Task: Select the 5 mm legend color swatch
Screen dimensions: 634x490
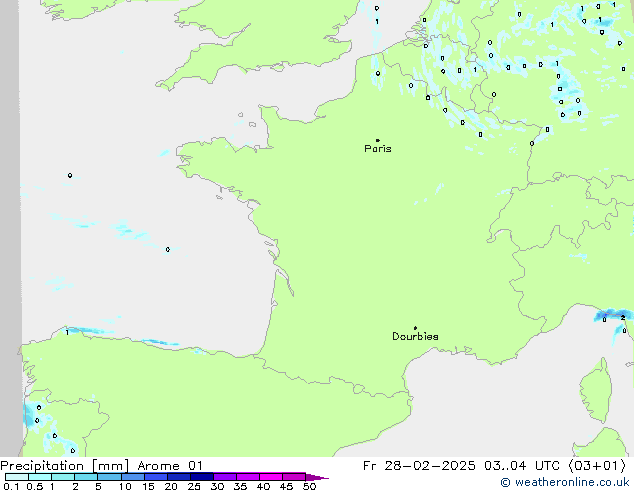Action: click(109, 477)
